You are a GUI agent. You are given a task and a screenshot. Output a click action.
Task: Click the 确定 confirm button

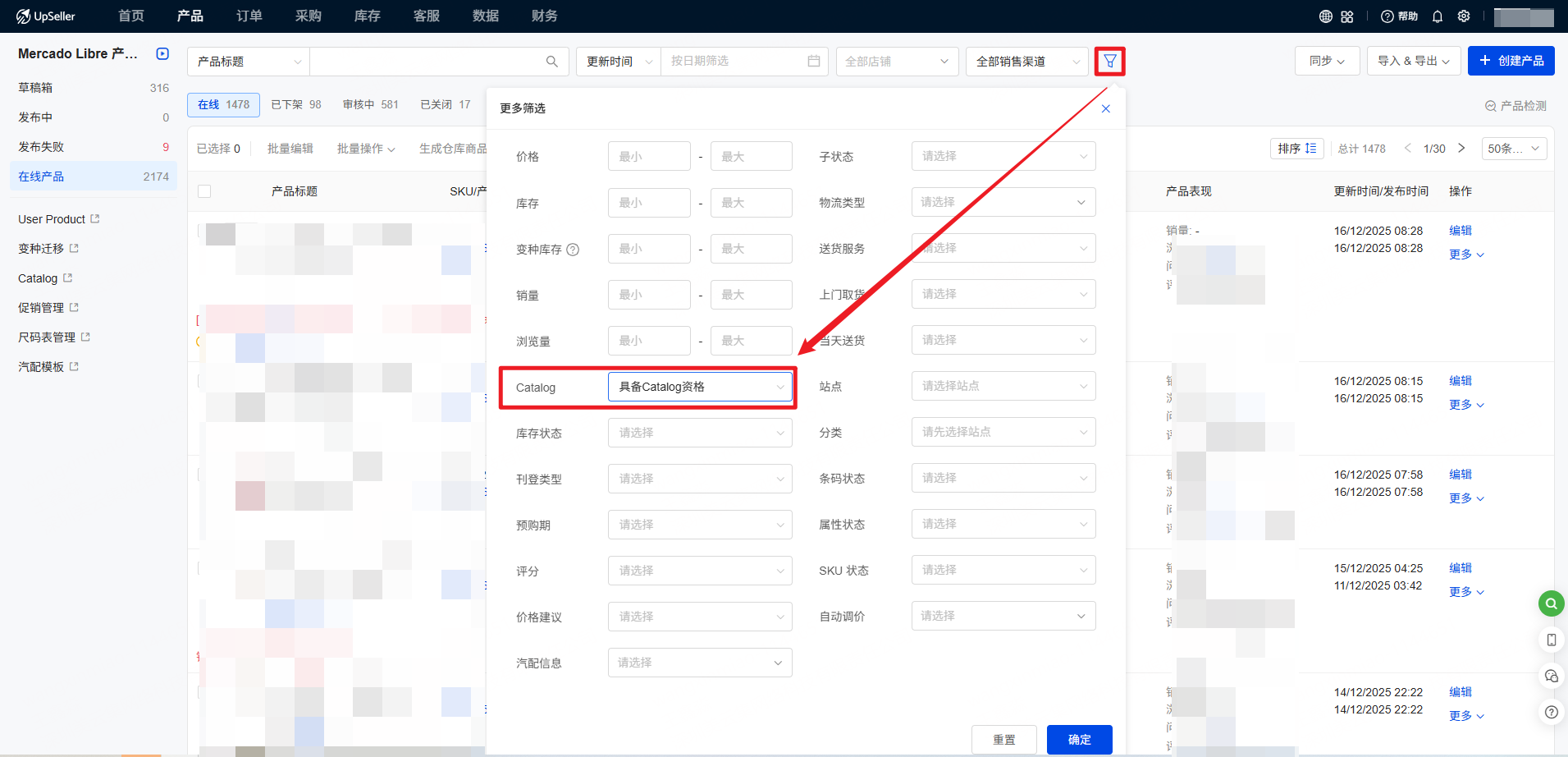(x=1079, y=740)
